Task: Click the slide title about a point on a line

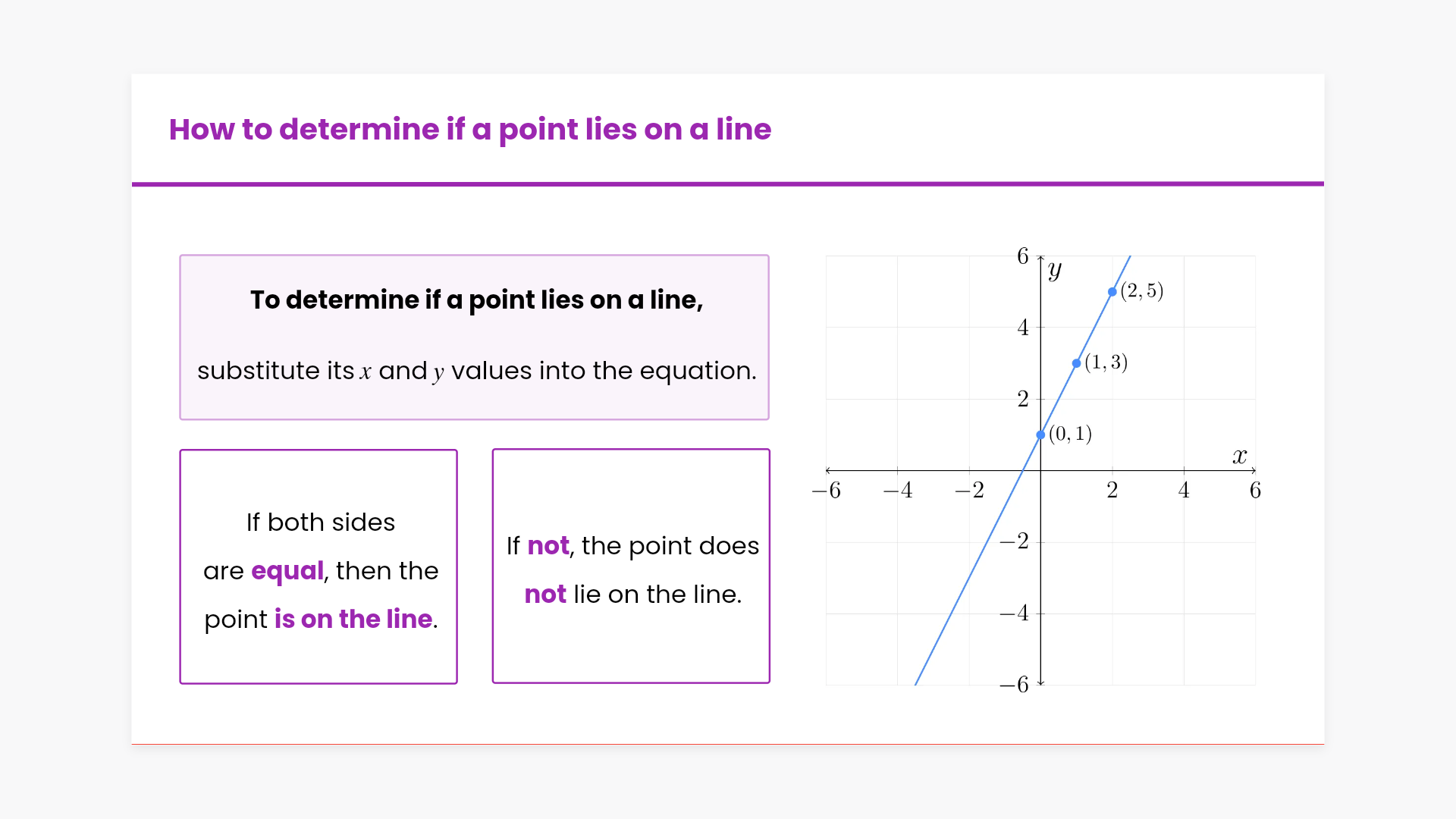Action: point(469,130)
